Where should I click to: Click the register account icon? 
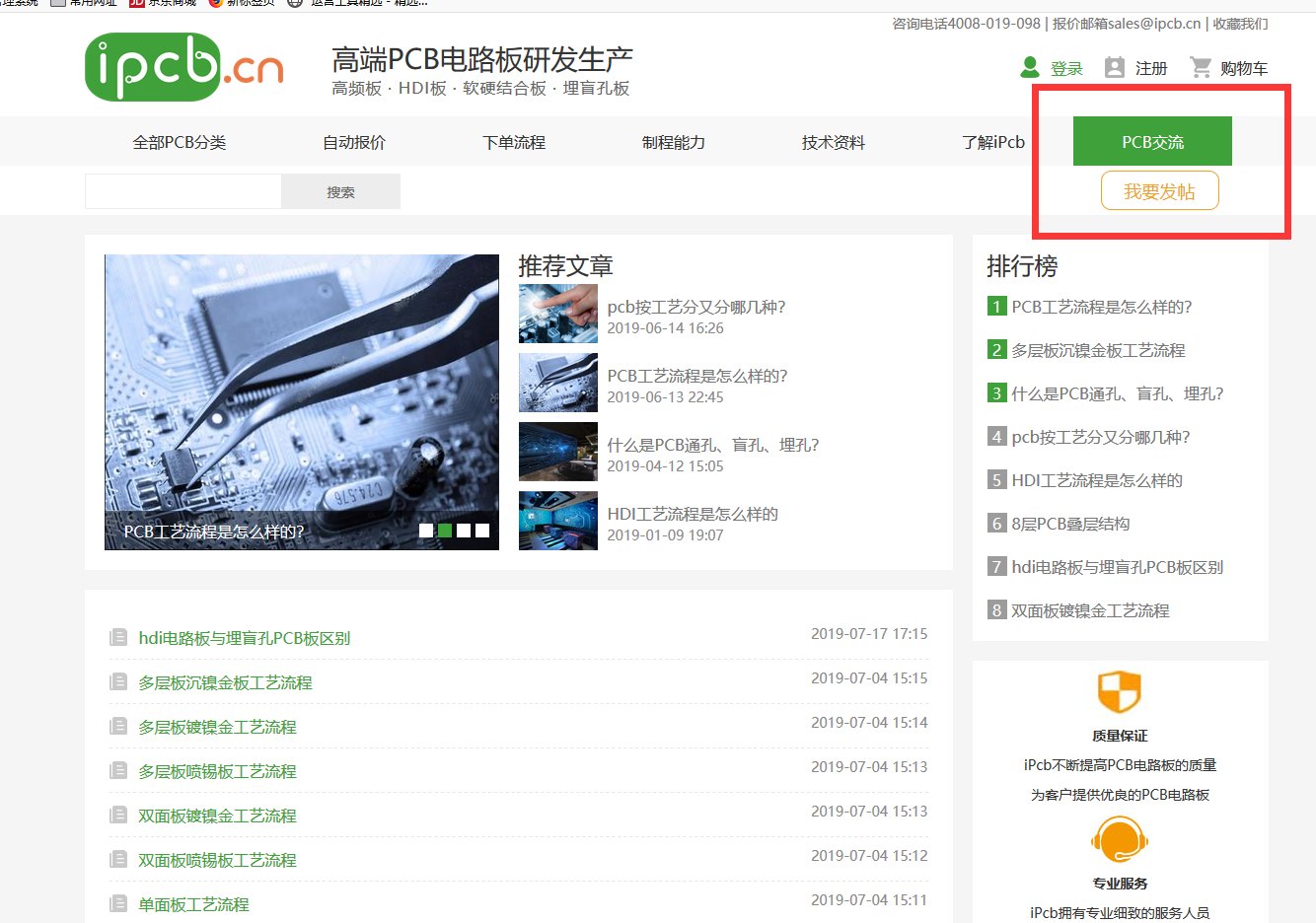[1114, 67]
